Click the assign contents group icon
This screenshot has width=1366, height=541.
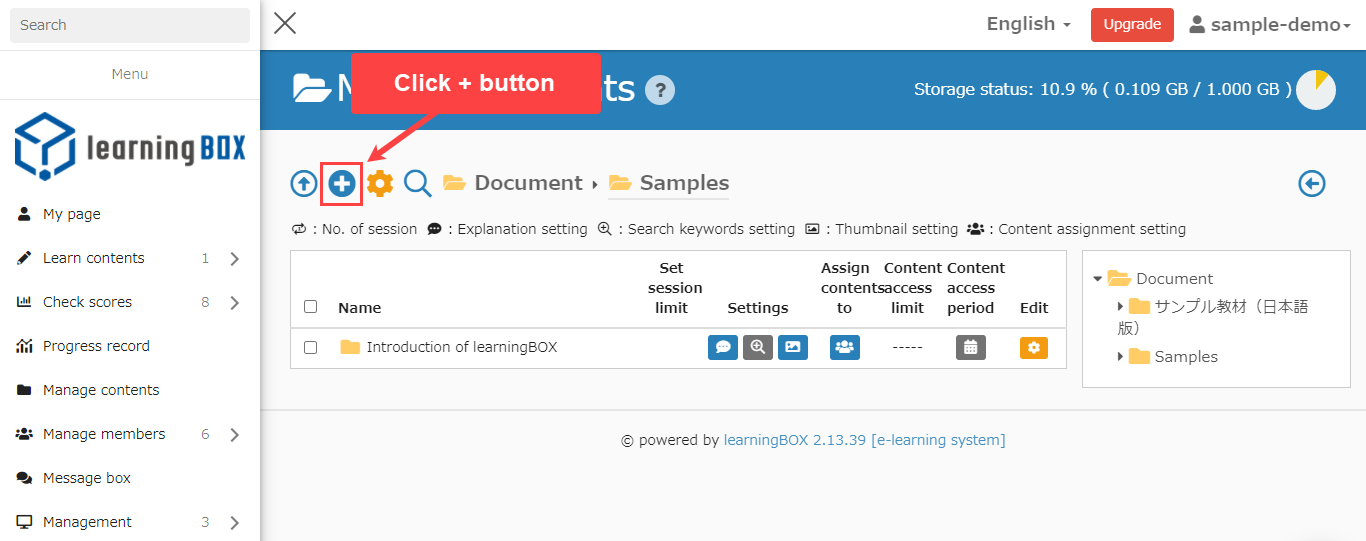(x=845, y=347)
